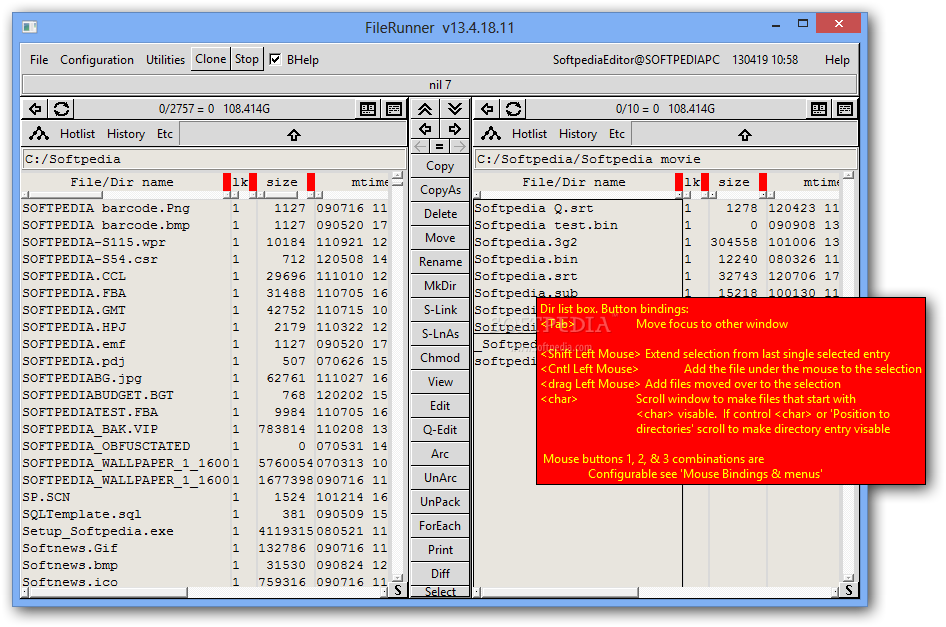Open the left pane Hotlist menu

click(x=77, y=134)
